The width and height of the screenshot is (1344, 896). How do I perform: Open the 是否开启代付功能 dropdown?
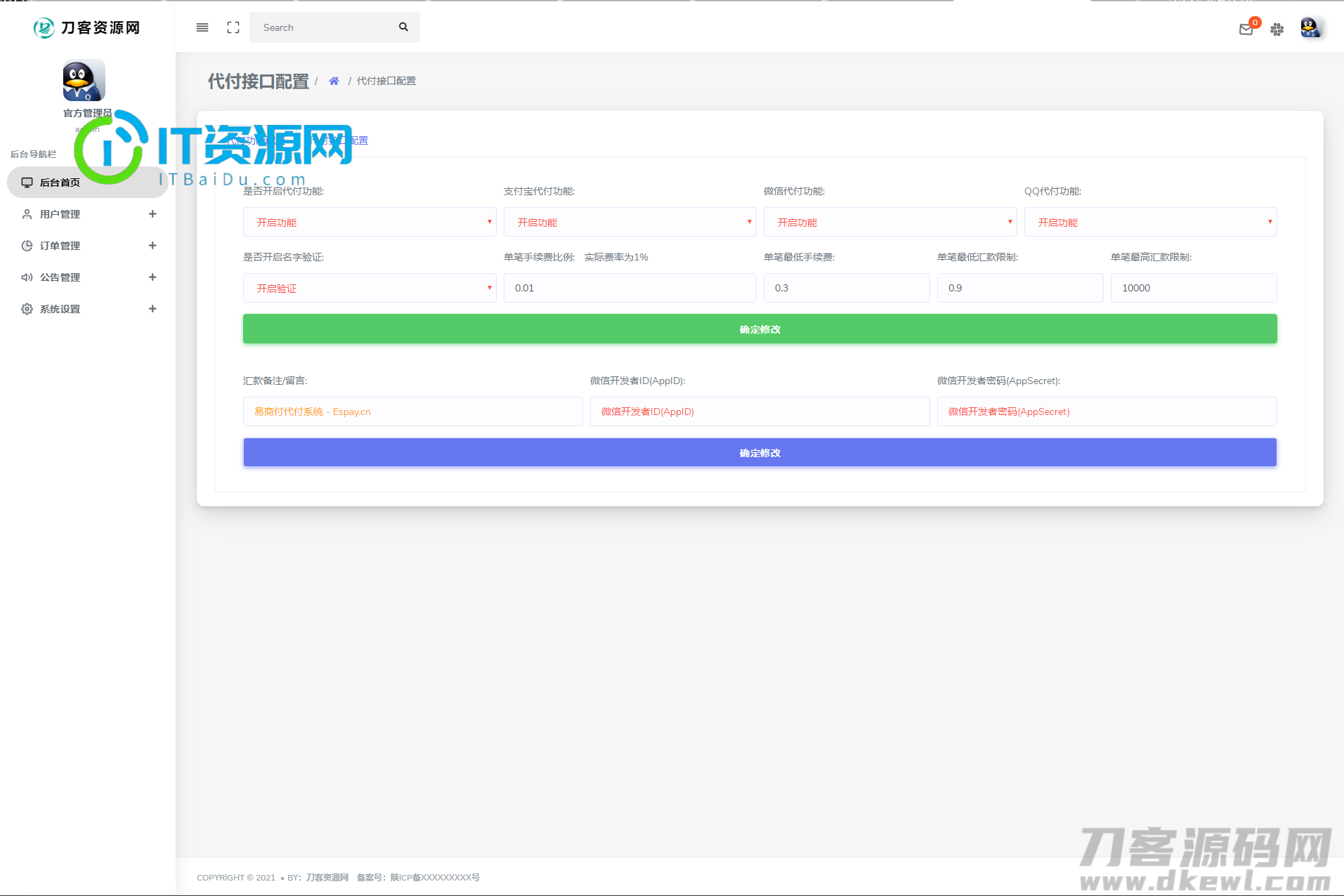coord(370,222)
